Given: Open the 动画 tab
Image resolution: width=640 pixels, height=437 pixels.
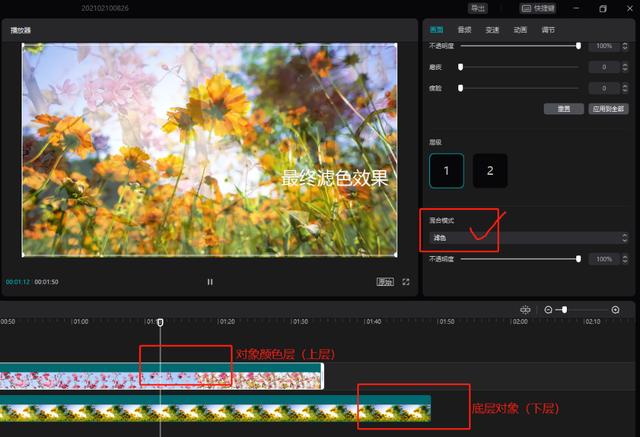Looking at the screenshot, I should [x=520, y=30].
